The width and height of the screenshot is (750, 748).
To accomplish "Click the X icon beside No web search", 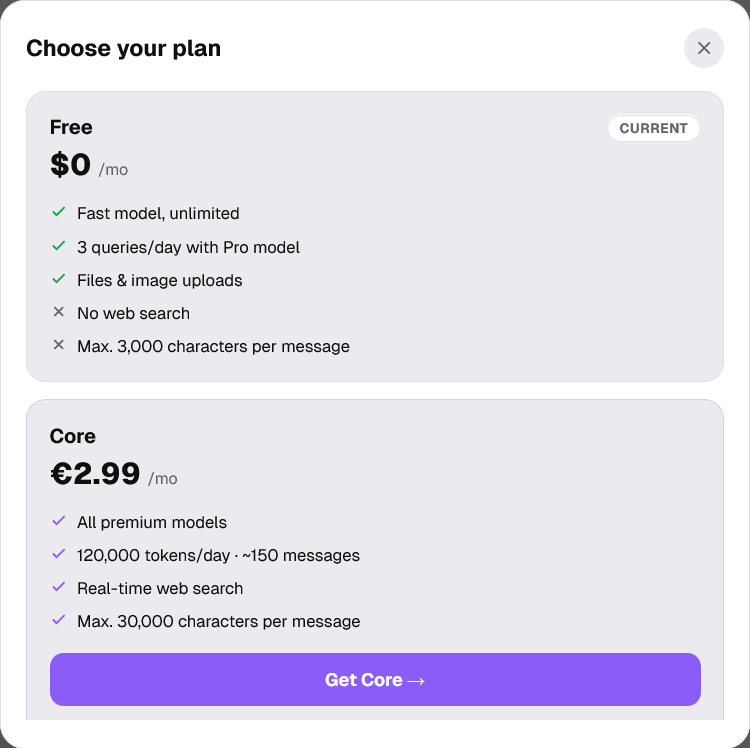I will (x=59, y=313).
